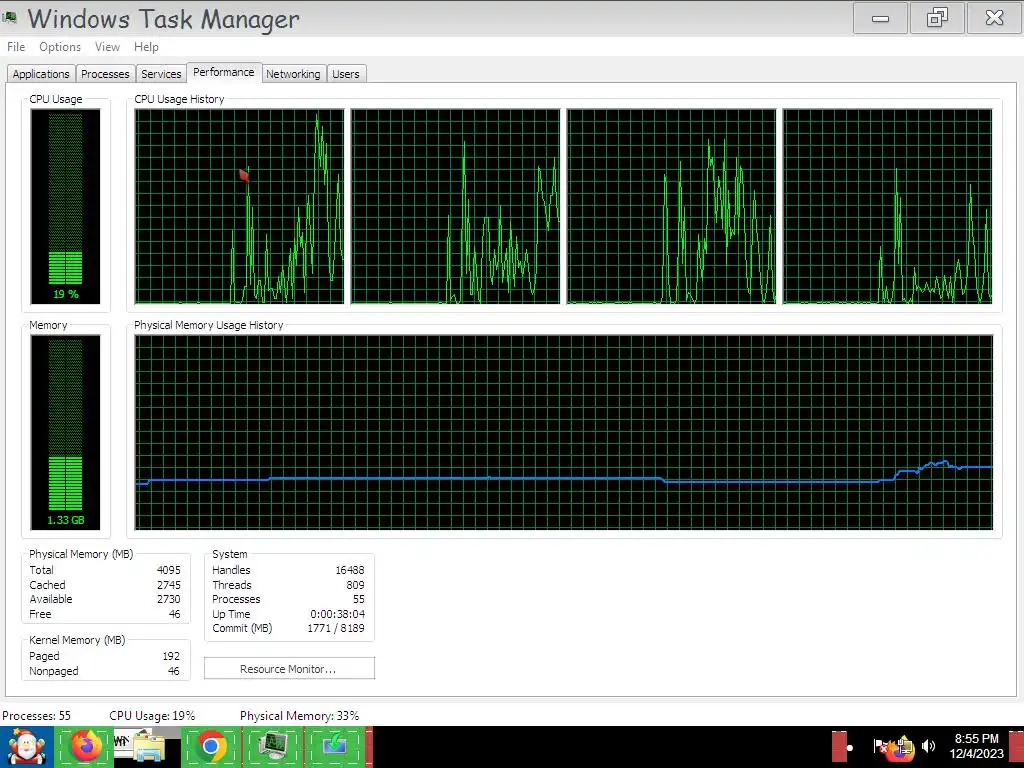Click the first CPU usage history graph
The width and height of the screenshot is (1024, 768).
(239, 206)
